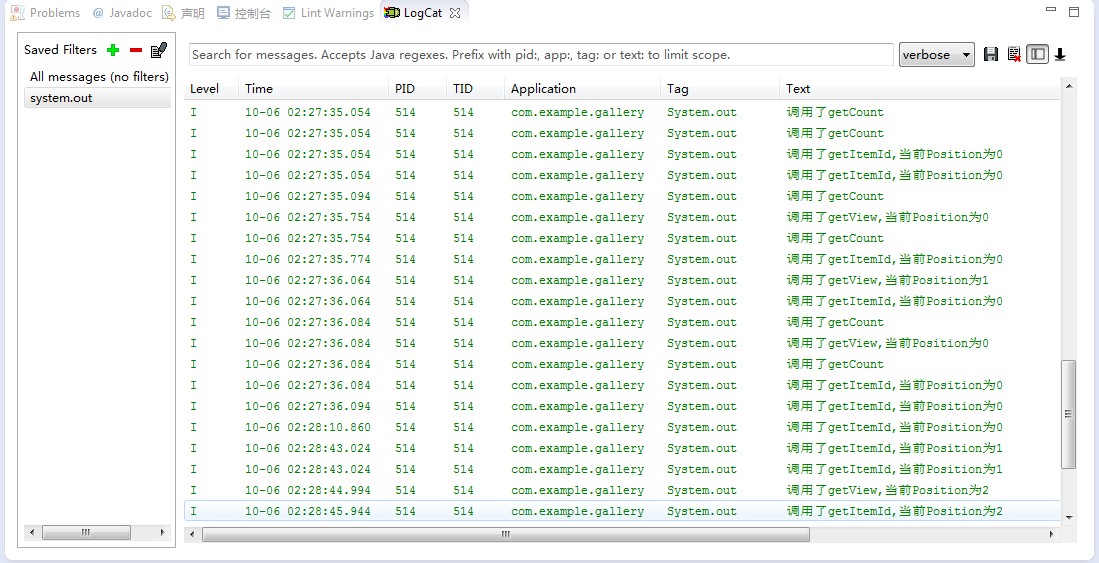Toggle the saved filters view display
This screenshot has width=1099, height=563.
1037,54
